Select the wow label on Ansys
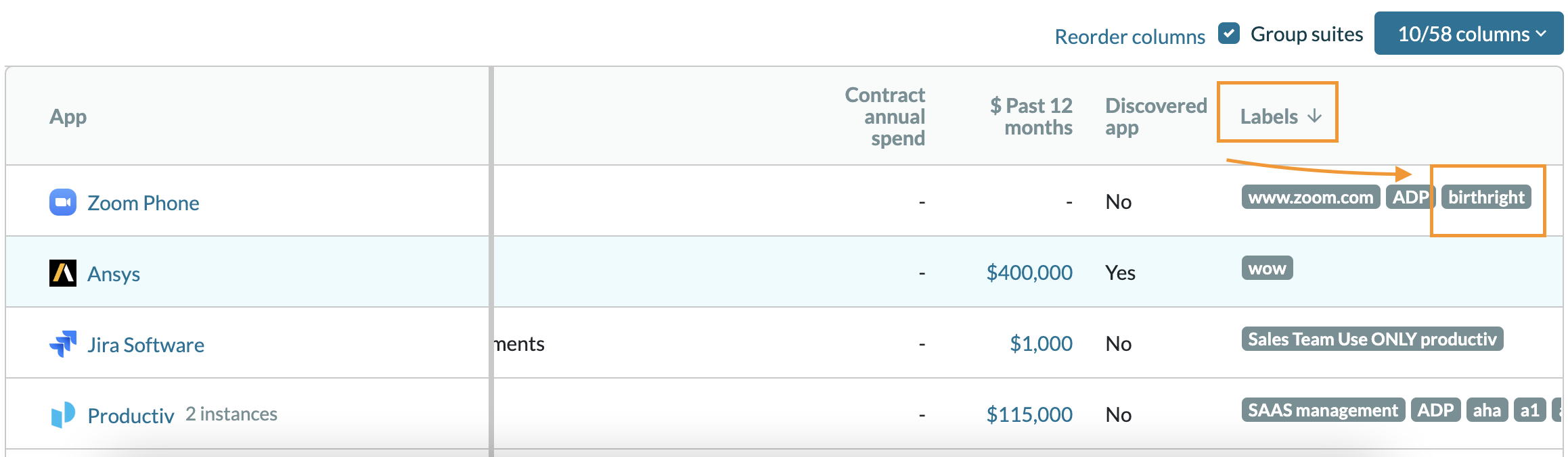The width and height of the screenshot is (1568, 457). click(1267, 268)
